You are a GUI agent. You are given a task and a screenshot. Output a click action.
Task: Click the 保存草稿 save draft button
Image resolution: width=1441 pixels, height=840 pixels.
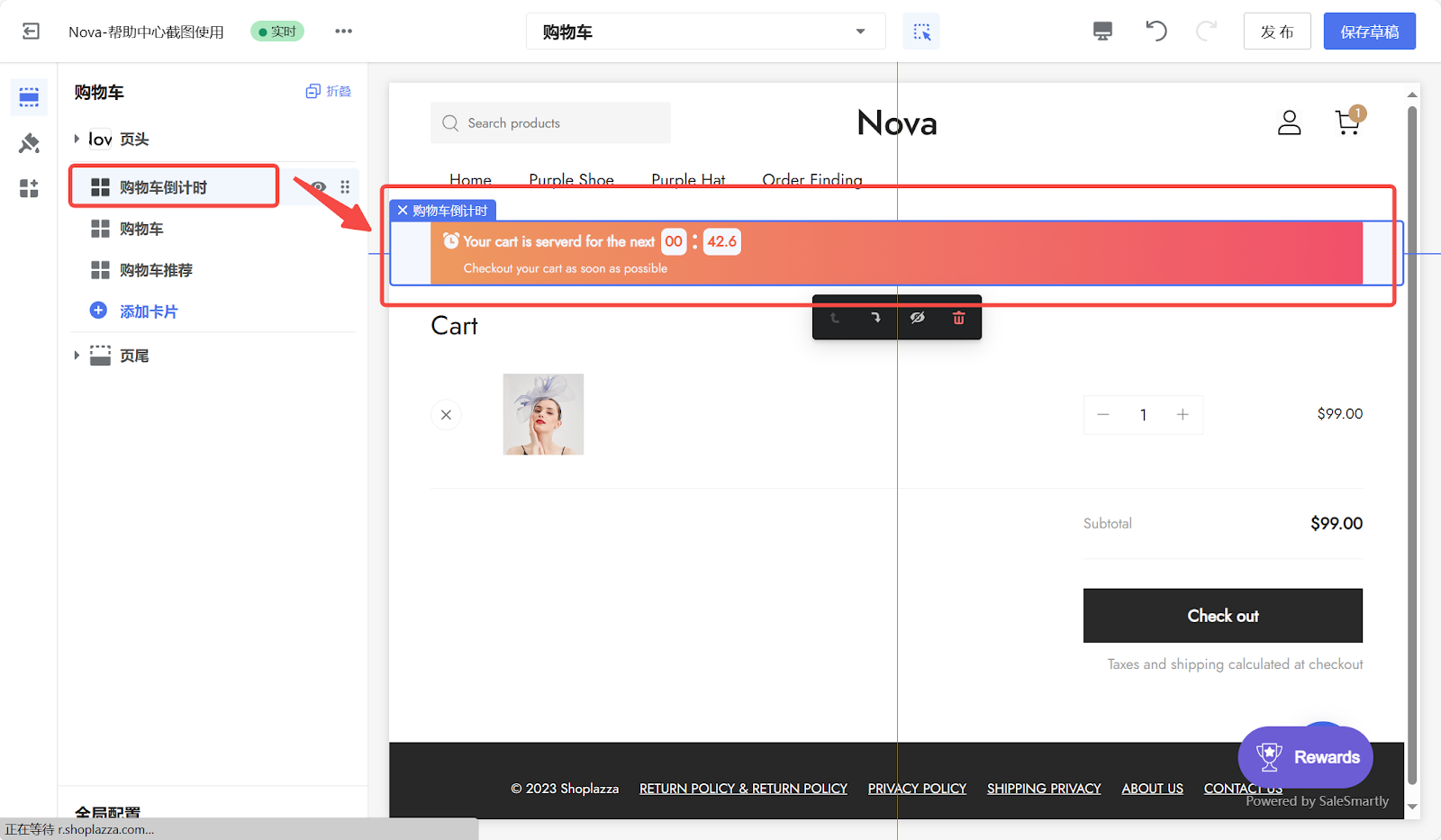(1369, 32)
